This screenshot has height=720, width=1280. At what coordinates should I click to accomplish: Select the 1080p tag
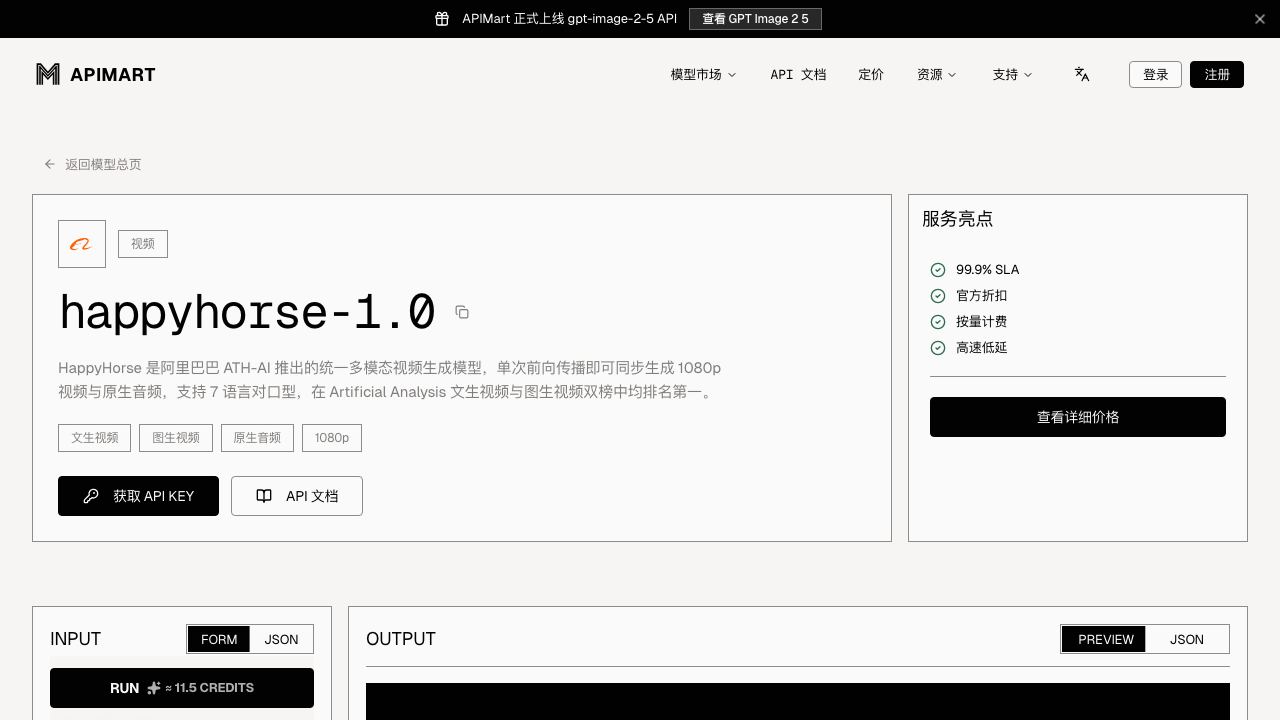point(332,438)
